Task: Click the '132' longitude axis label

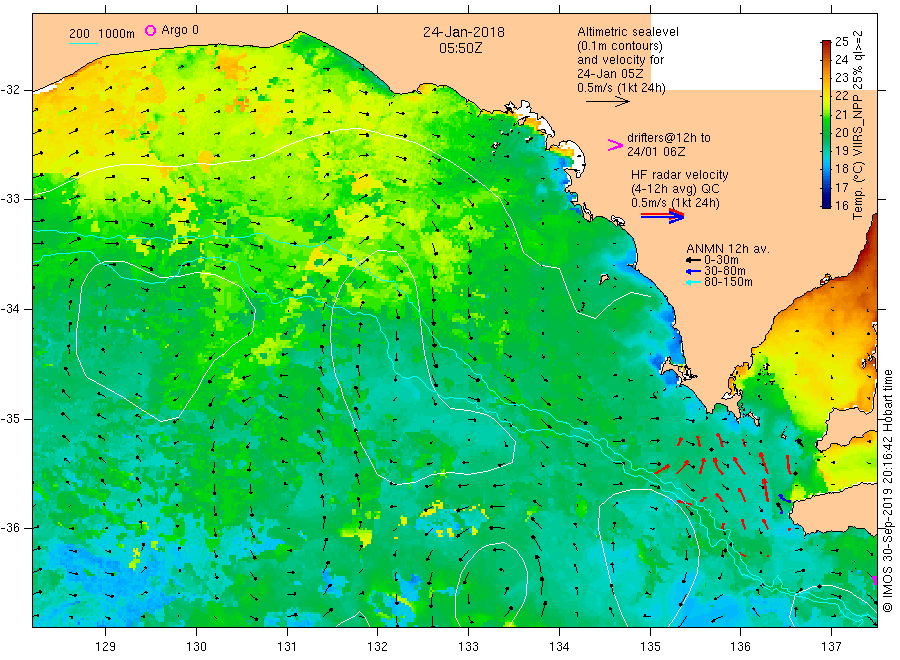Action: coord(378,646)
